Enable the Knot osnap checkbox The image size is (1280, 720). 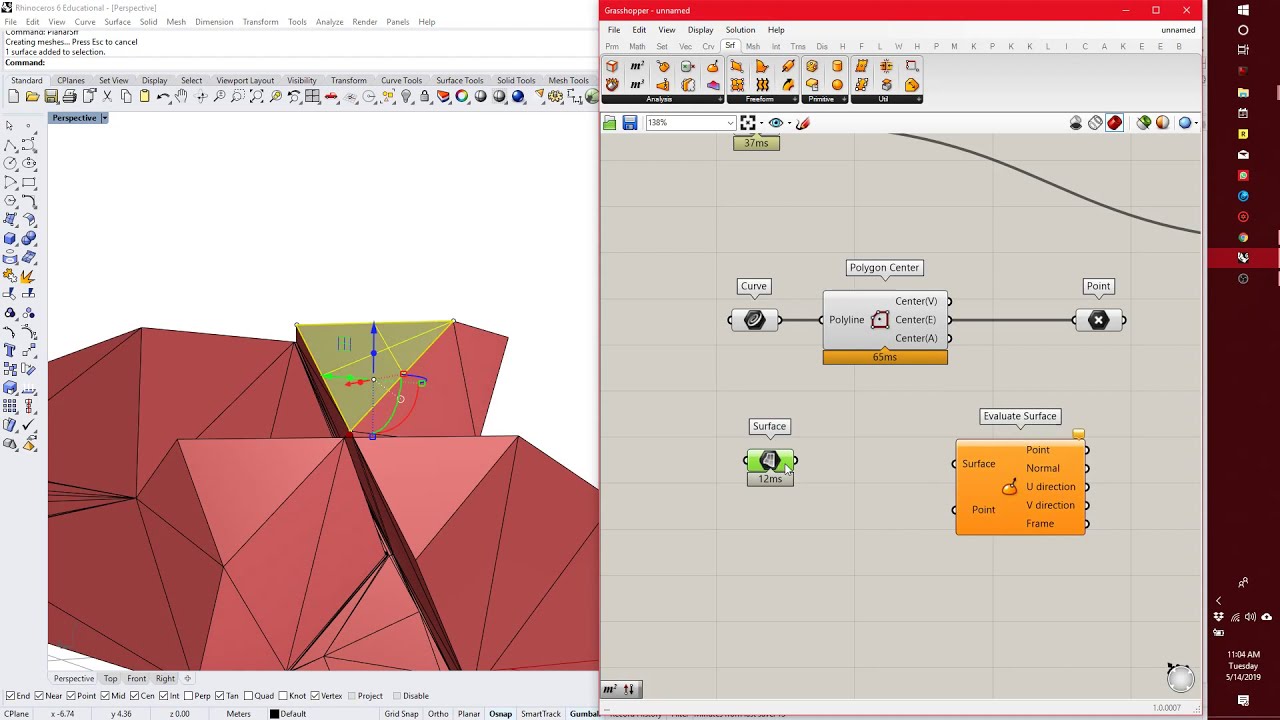pos(282,696)
